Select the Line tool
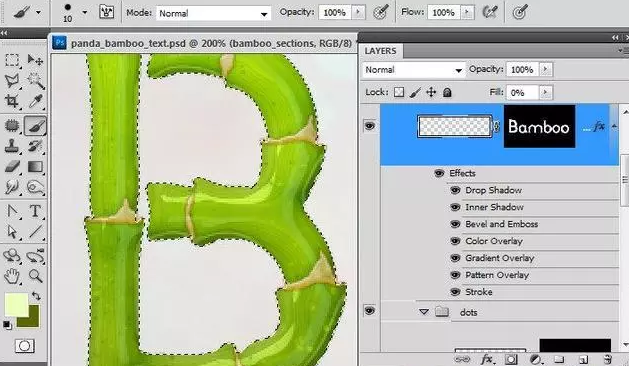This screenshot has width=629, height=366. [35, 232]
